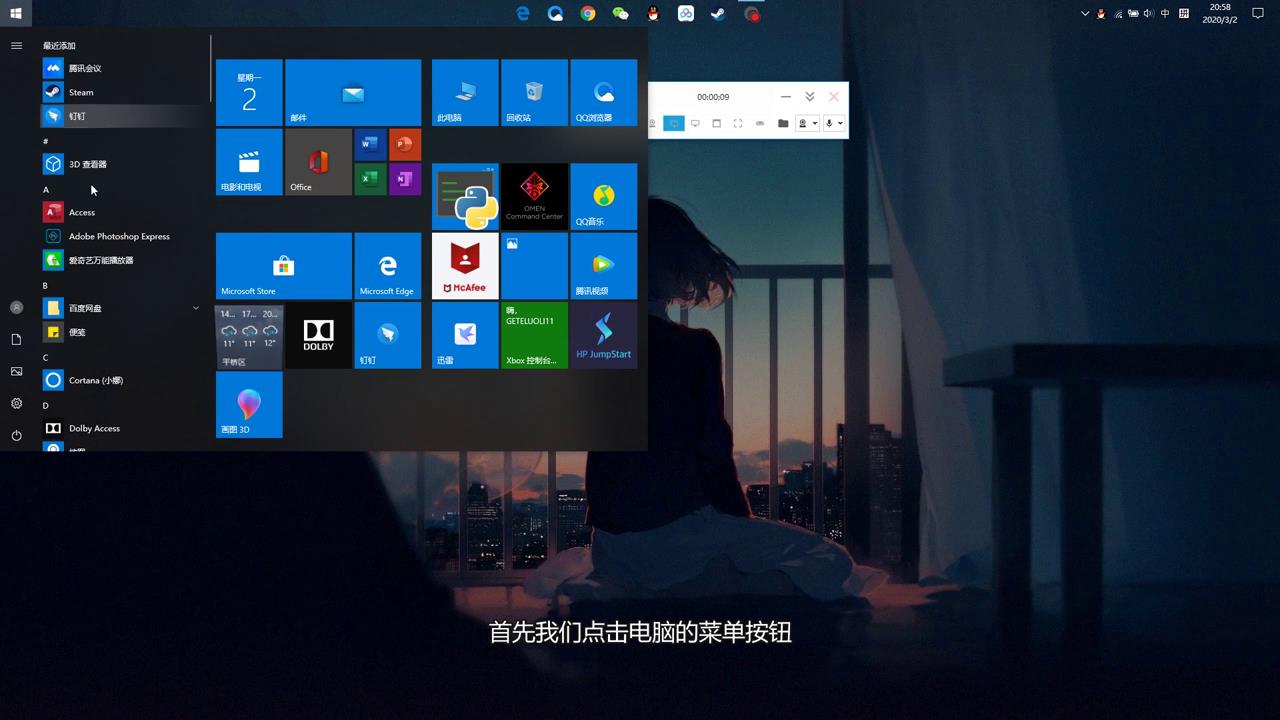Open Tencent Meeting (腾讯会议) in recently added list
1280x720 pixels.
tap(122, 68)
